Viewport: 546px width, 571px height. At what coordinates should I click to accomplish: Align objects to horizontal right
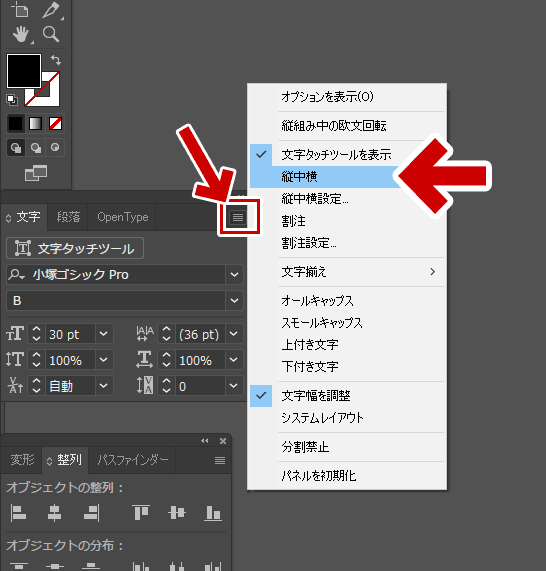tap(91, 513)
